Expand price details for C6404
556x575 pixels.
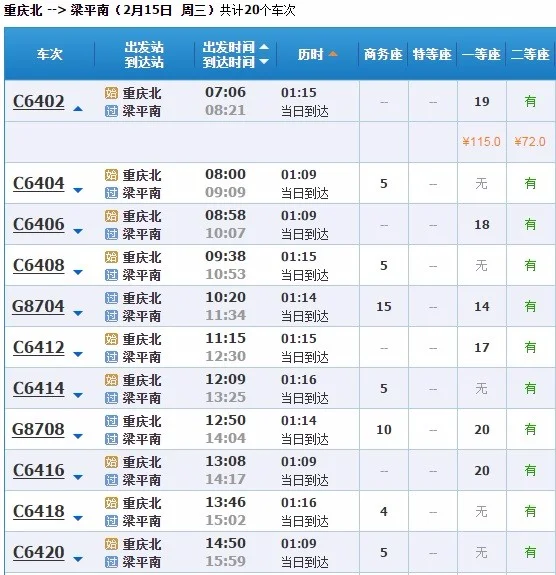tap(78, 190)
